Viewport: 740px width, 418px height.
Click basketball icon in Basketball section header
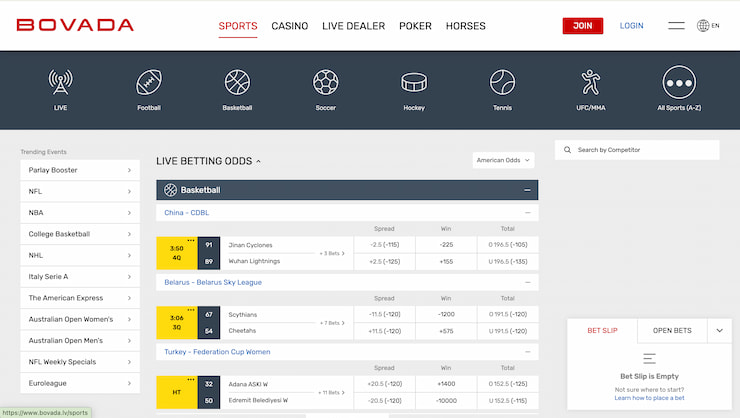click(x=170, y=190)
